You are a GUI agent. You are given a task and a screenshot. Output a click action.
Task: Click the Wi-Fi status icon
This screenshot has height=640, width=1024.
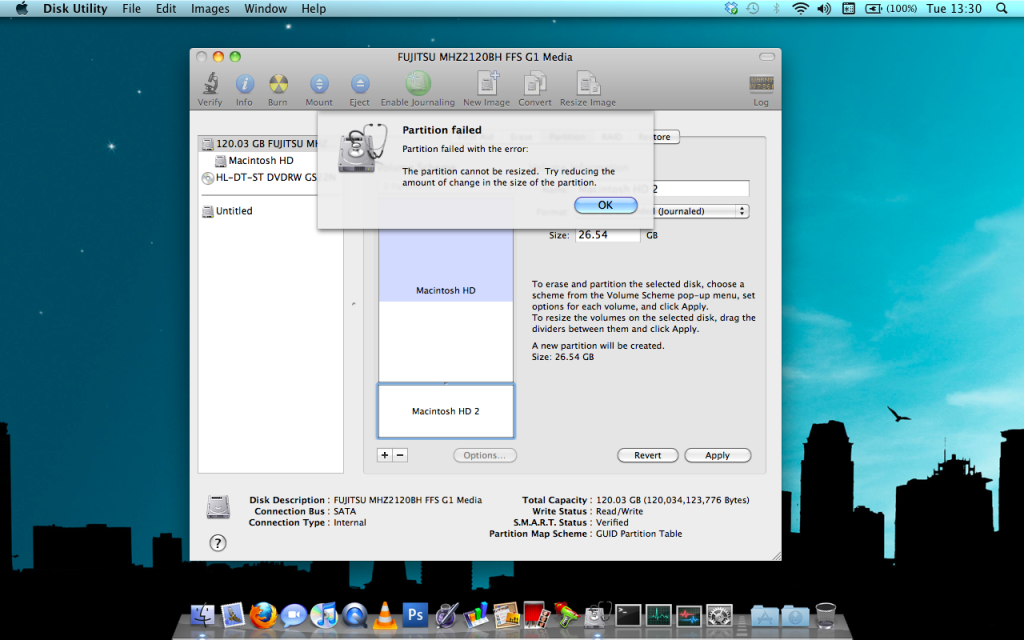pos(800,8)
